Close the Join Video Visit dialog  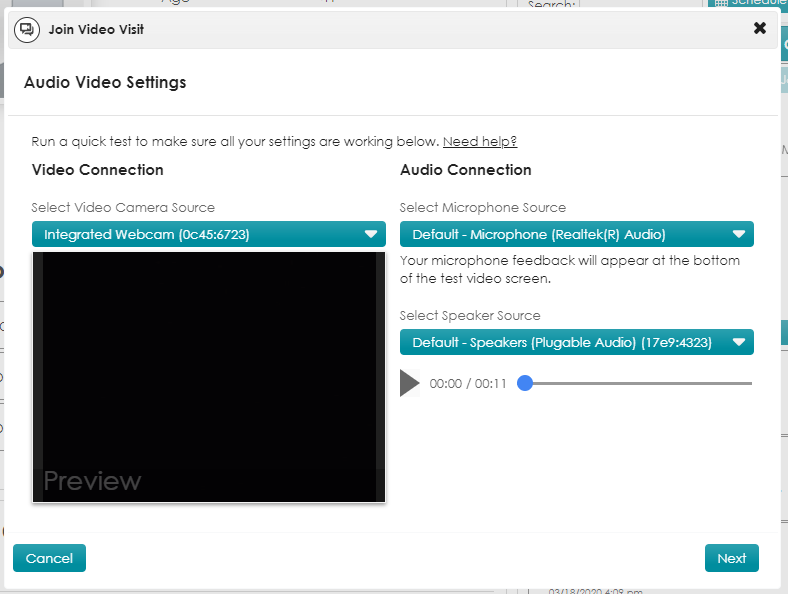[x=759, y=28]
